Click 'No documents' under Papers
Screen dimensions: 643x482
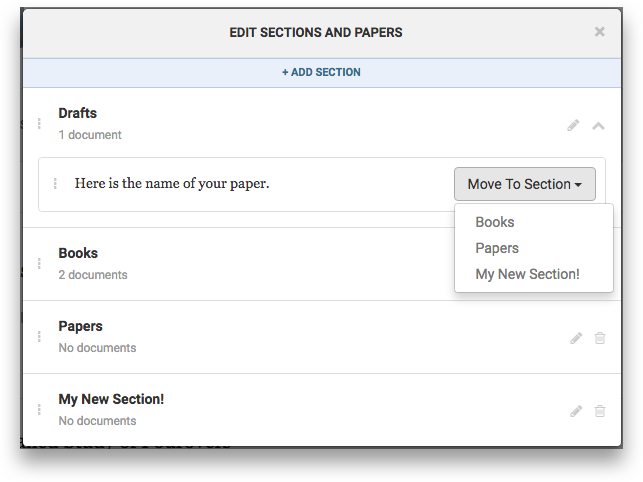point(97,348)
